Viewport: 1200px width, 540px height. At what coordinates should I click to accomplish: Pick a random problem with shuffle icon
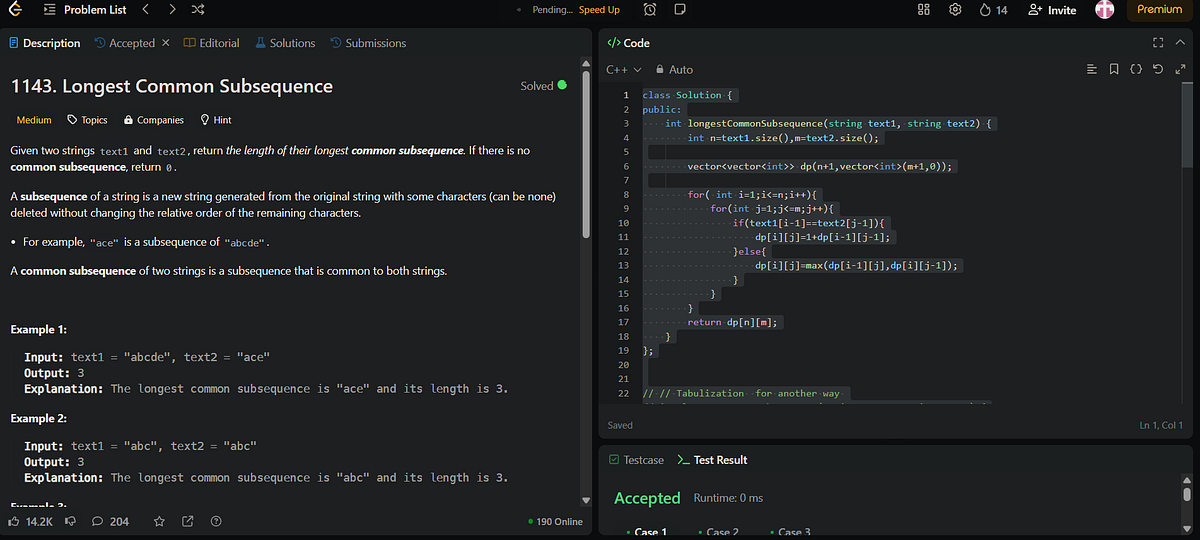(198, 10)
